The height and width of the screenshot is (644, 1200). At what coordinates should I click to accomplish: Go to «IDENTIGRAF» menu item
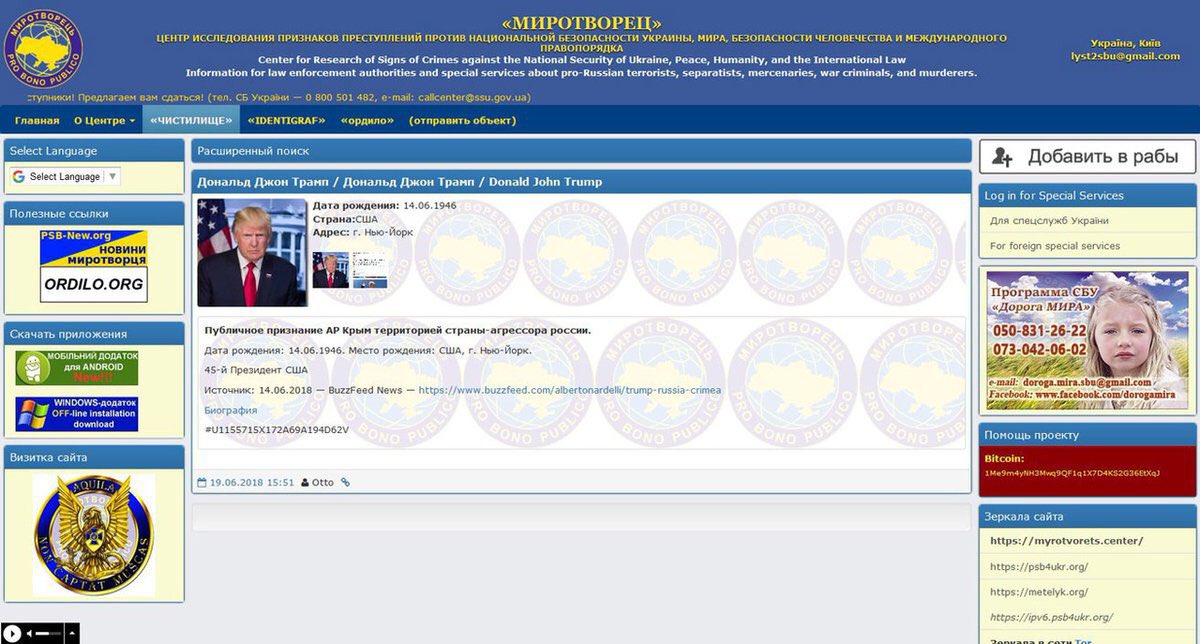tap(289, 121)
